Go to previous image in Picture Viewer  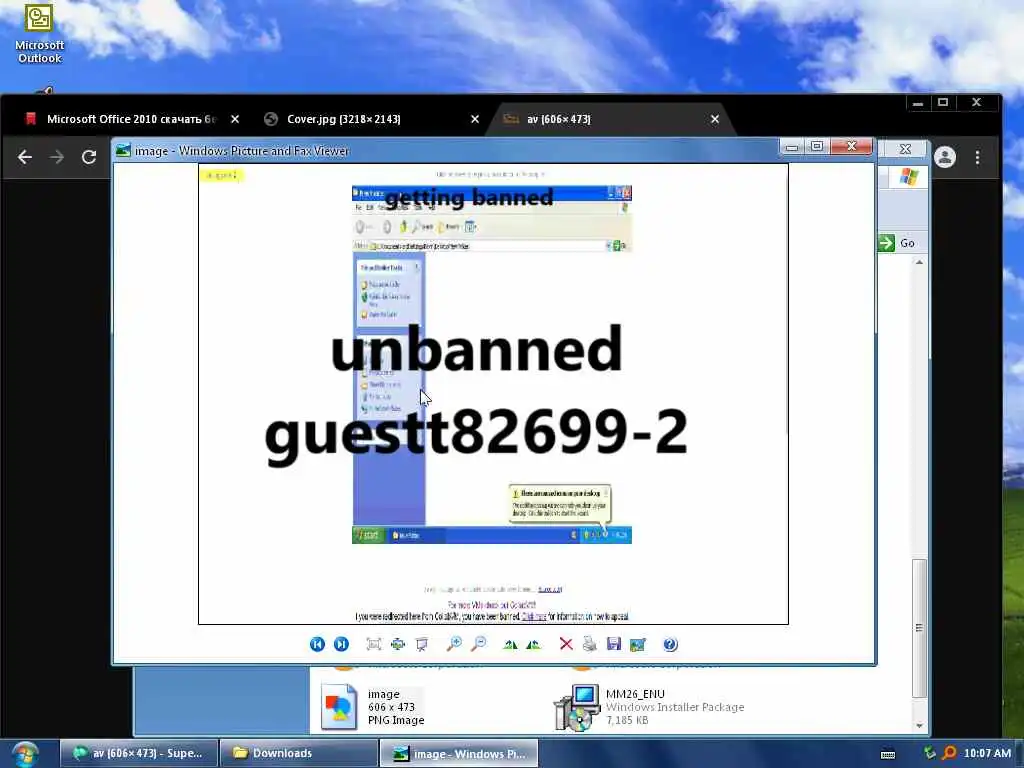317,645
